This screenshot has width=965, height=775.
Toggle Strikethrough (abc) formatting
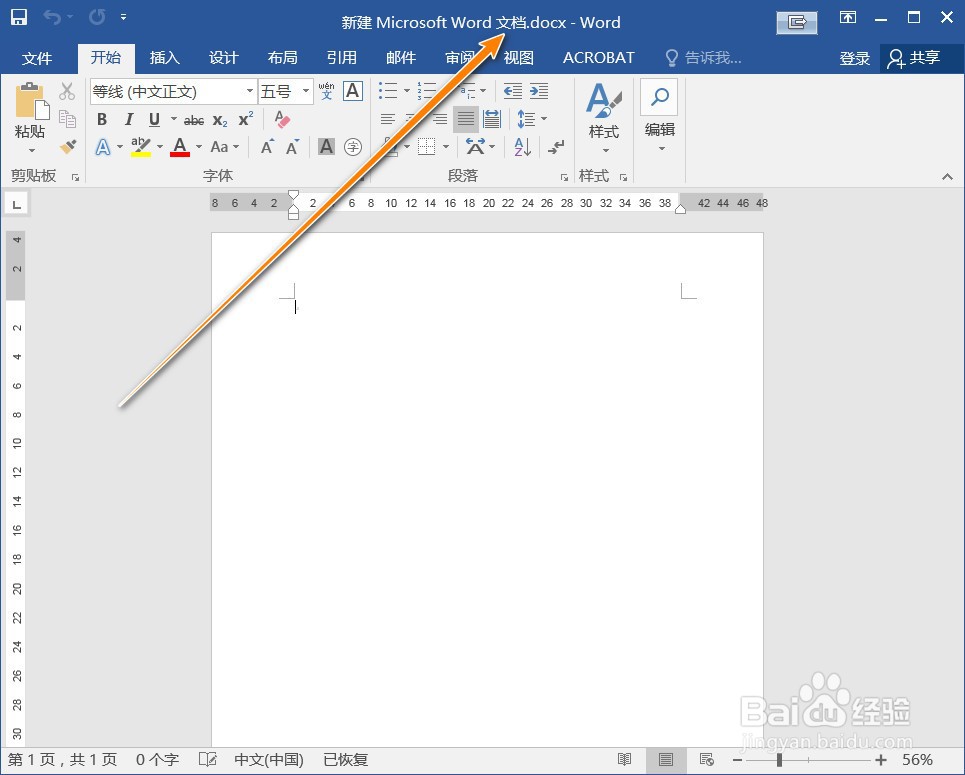[194, 121]
